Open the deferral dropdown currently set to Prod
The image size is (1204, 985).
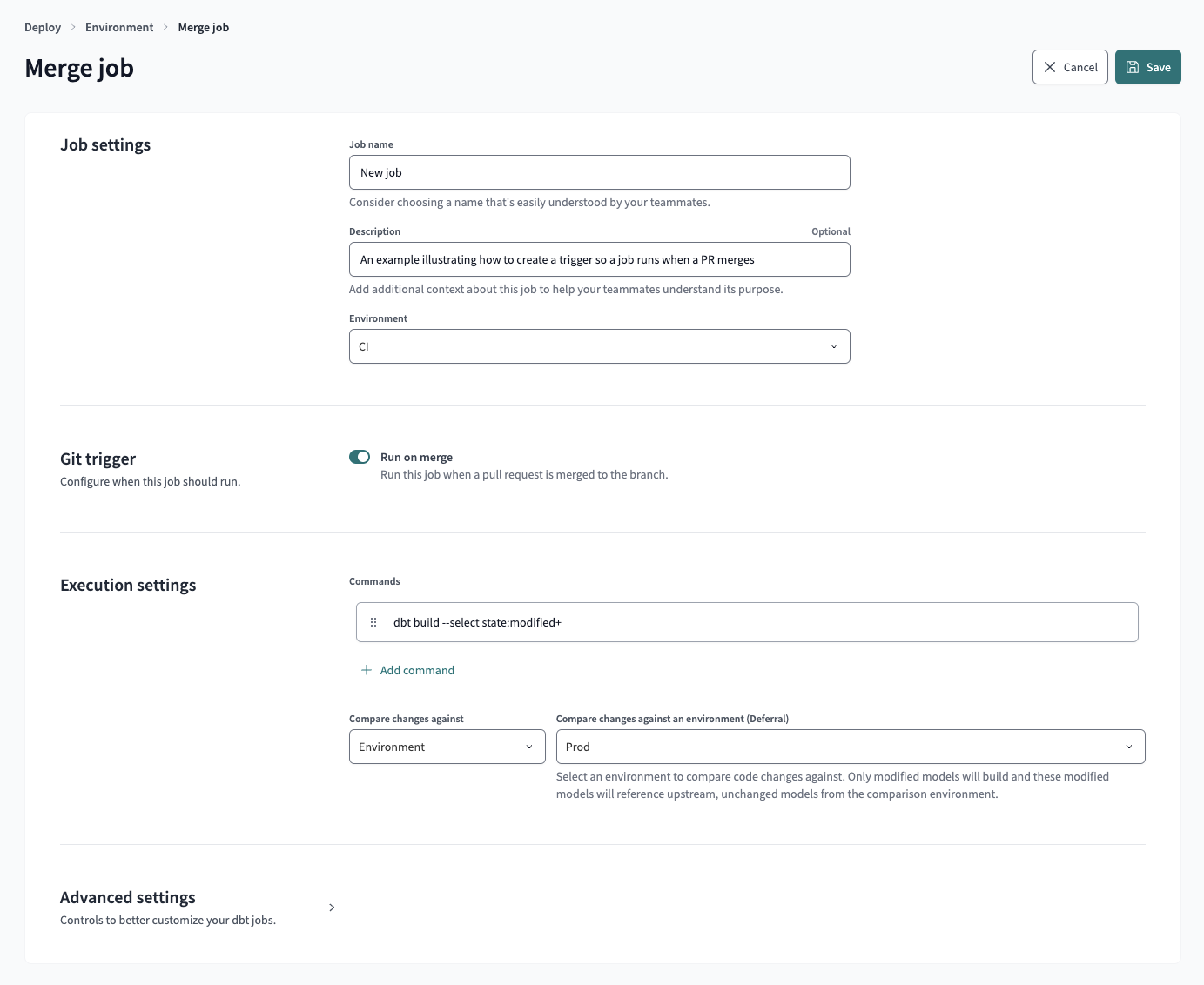850,747
